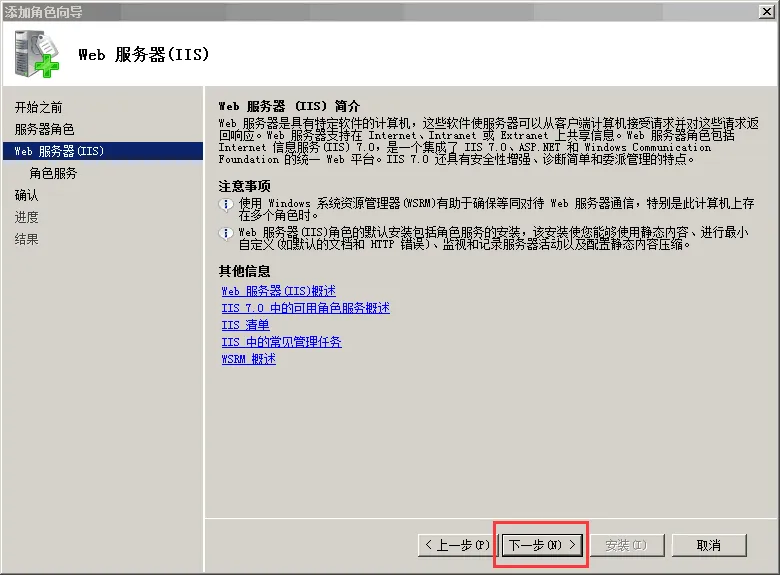Close the 添加角色向导 window
Screen dimensions: 780x575
coord(767,11)
